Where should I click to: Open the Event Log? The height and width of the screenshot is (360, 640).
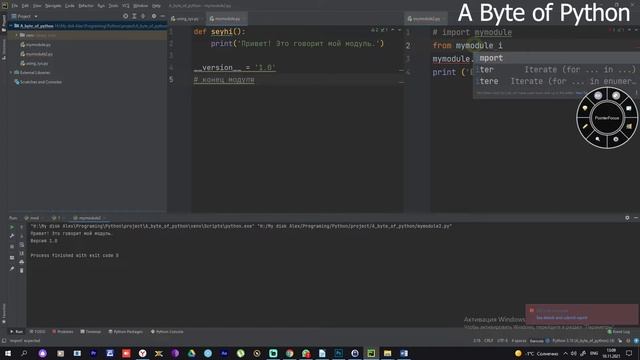pos(619,332)
